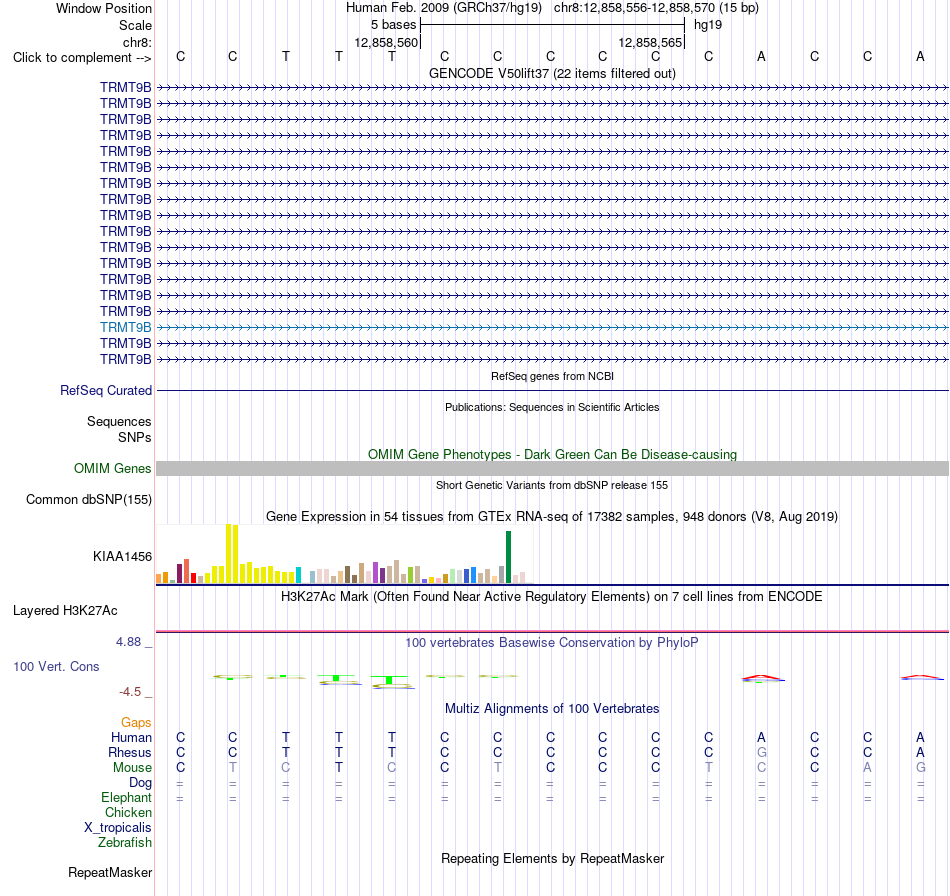The image size is (950, 896).
Task: Click the -4.5 lower scale value
Action: pyautogui.click(x=130, y=692)
